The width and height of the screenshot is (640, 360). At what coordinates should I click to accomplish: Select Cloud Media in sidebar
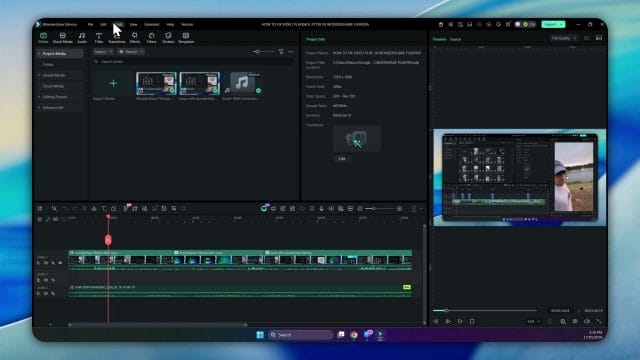(x=53, y=86)
